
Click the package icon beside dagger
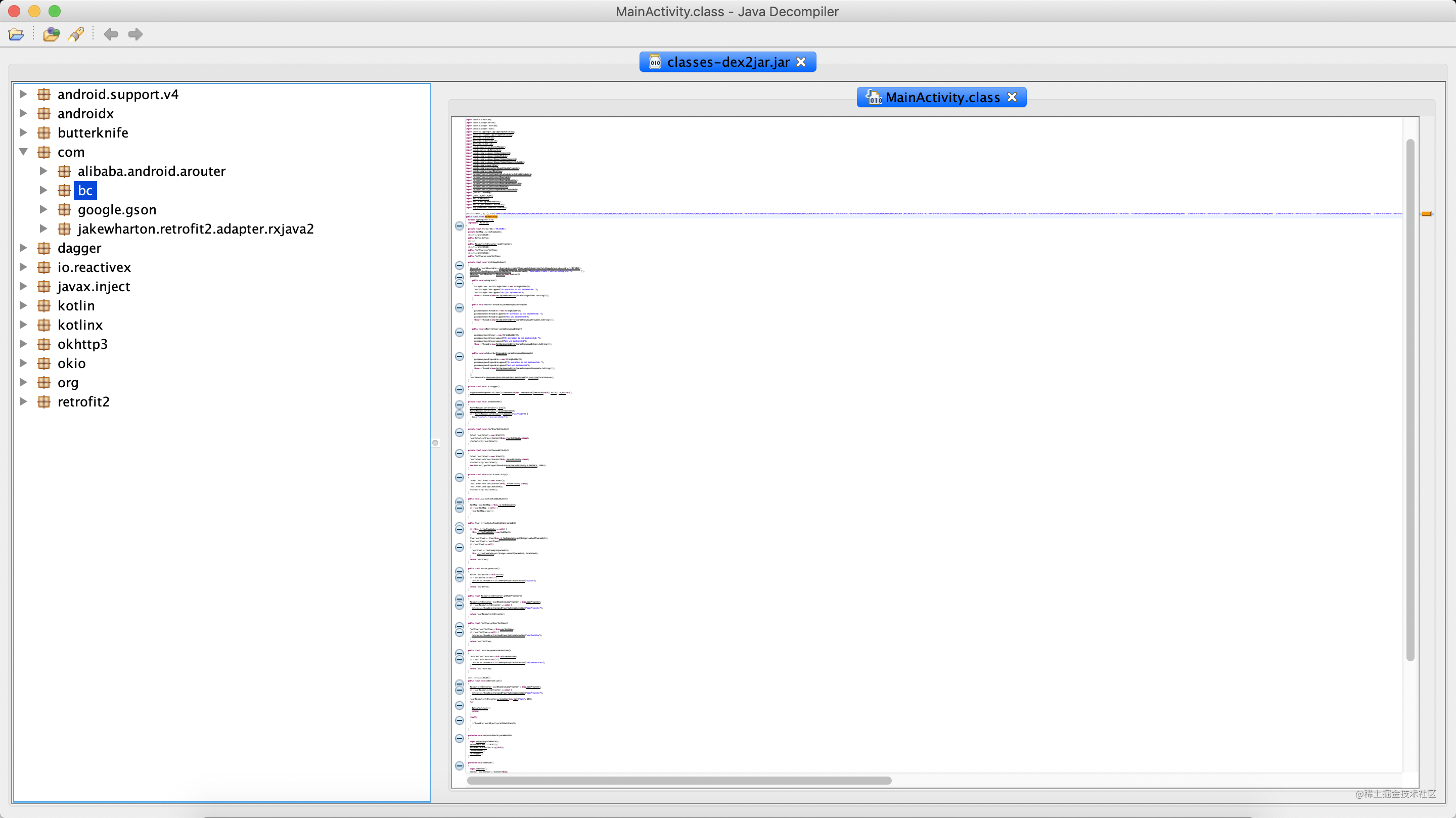pos(44,248)
